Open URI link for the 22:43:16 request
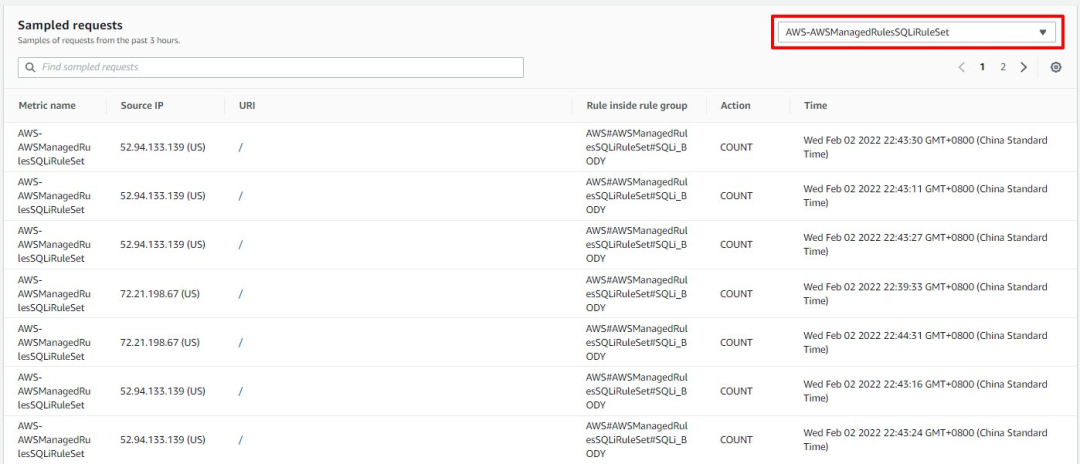This screenshot has width=1080, height=464. click(x=241, y=391)
